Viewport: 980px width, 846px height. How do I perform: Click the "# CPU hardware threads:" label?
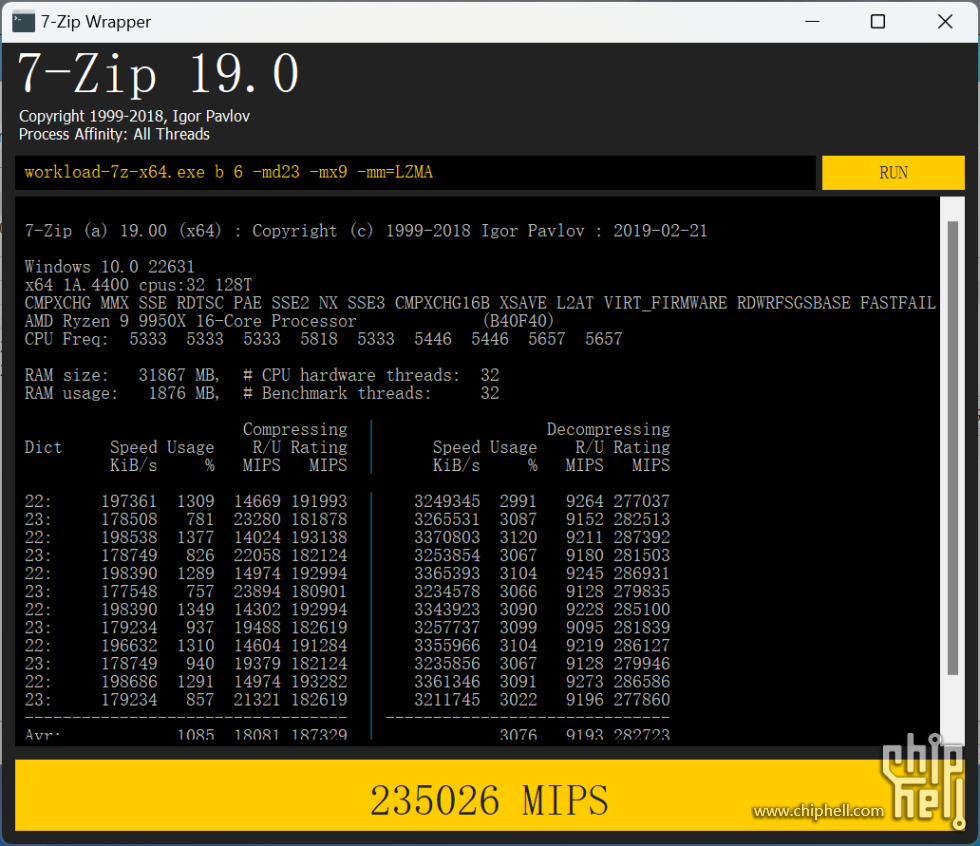pyautogui.click(x=351, y=375)
